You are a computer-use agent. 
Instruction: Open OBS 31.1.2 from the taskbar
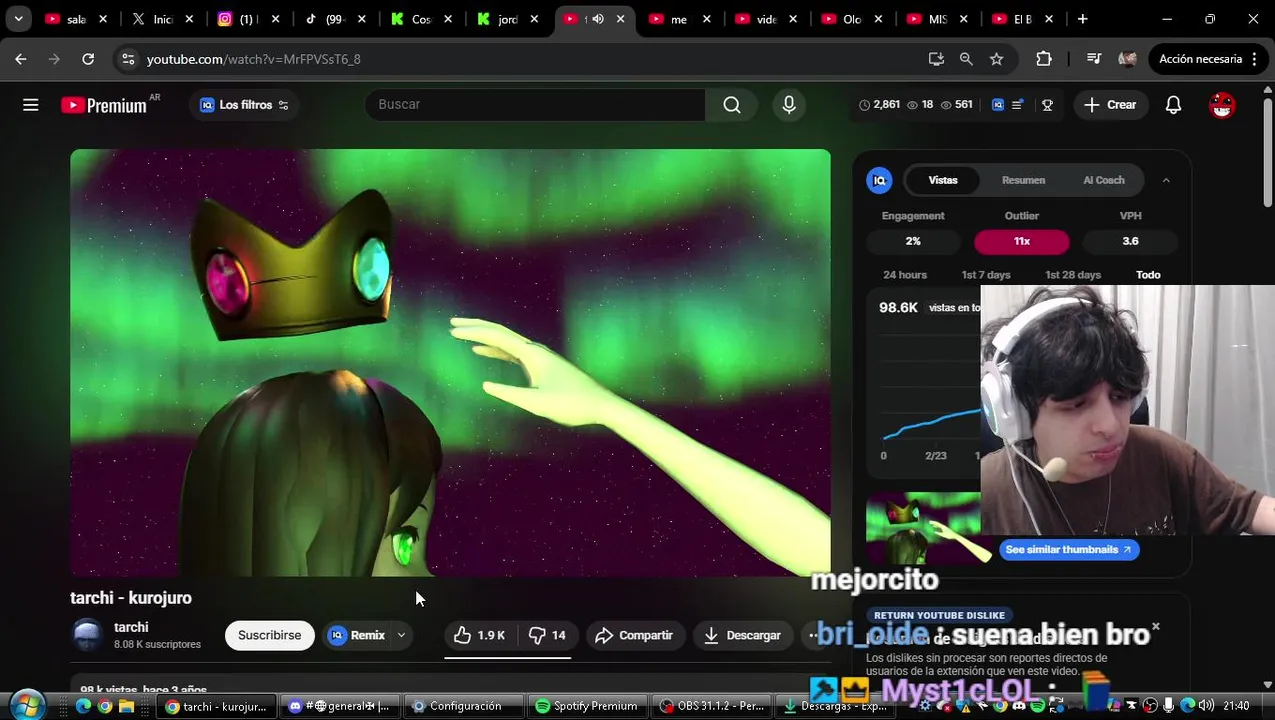tap(712, 706)
